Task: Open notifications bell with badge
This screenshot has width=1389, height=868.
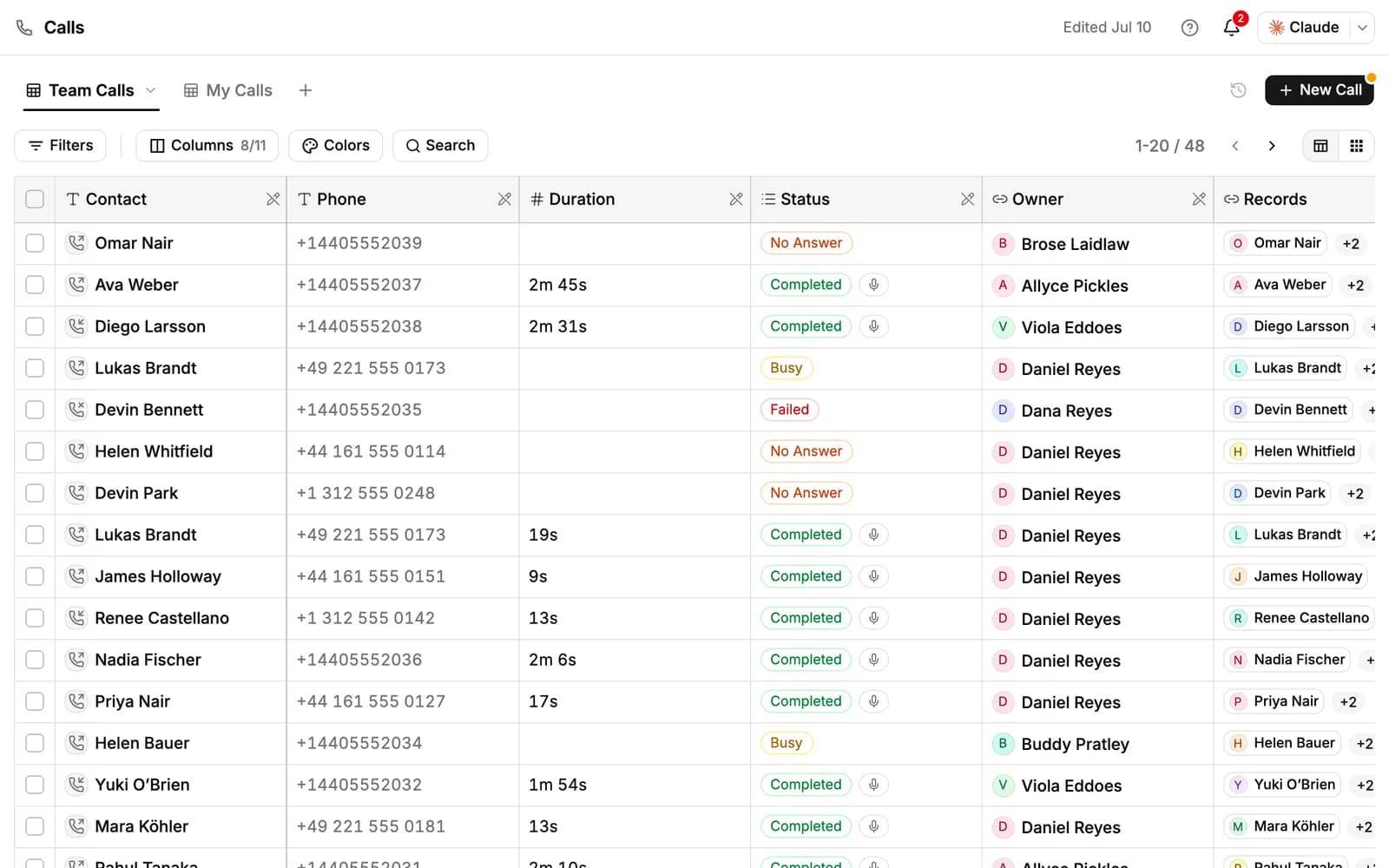Action: click(1232, 28)
